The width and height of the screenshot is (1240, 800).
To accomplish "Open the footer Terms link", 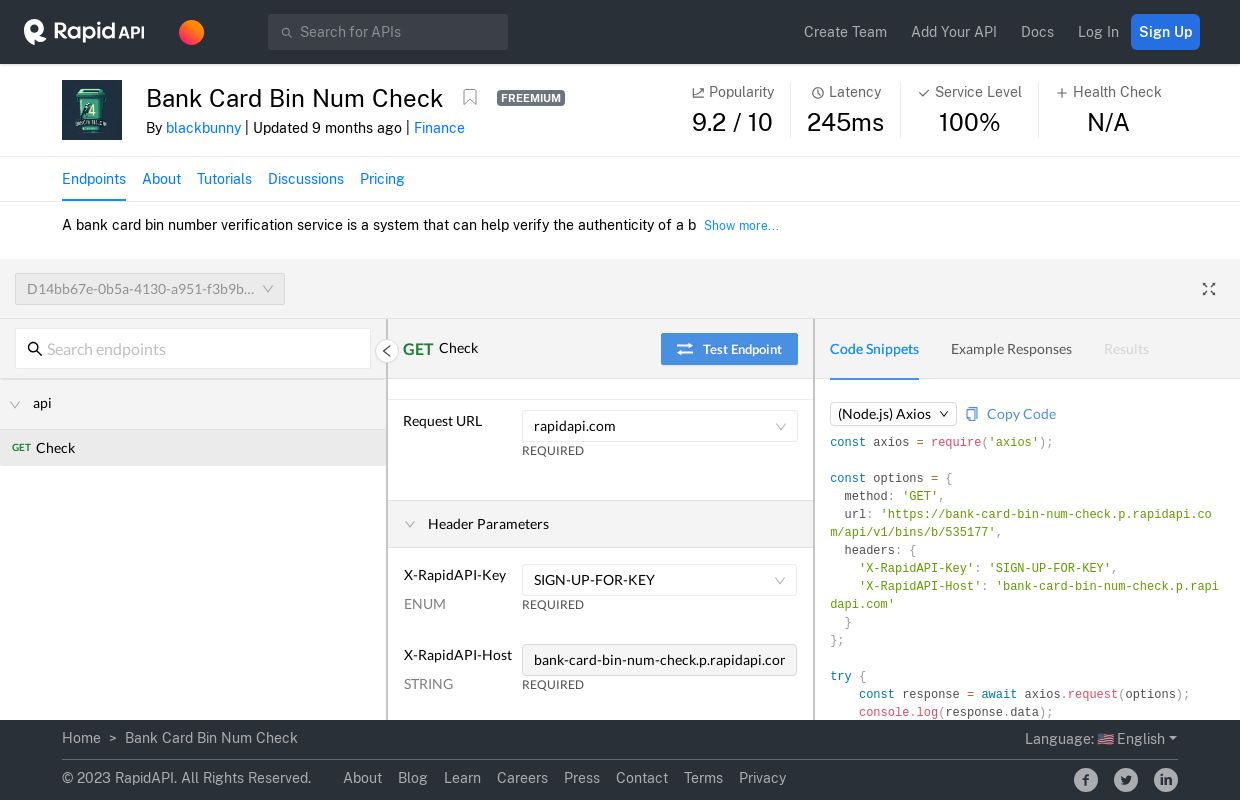I will click(703, 778).
